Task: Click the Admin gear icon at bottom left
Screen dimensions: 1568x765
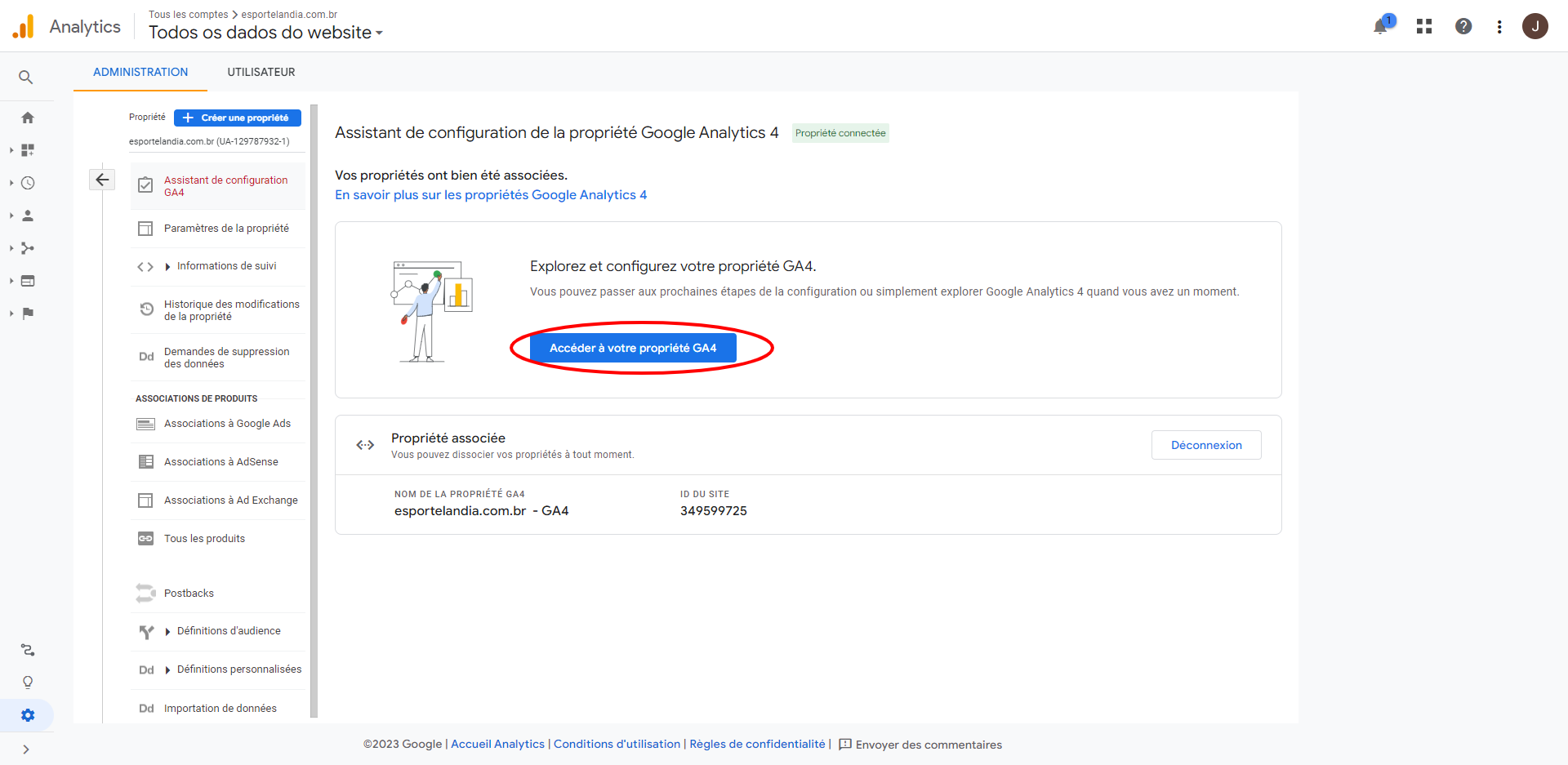Action: point(28,715)
